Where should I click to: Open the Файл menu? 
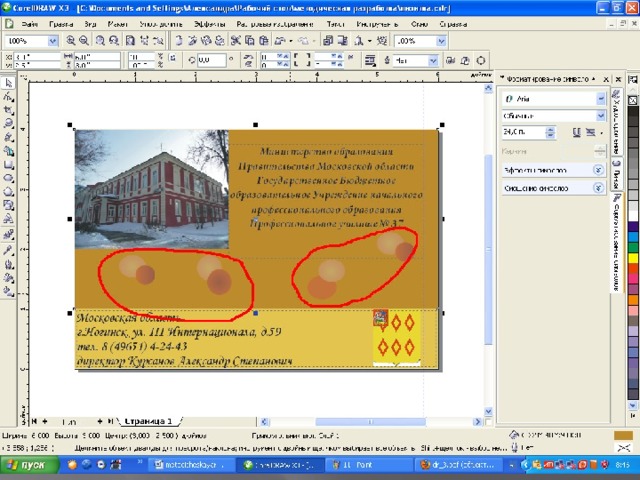[29, 24]
